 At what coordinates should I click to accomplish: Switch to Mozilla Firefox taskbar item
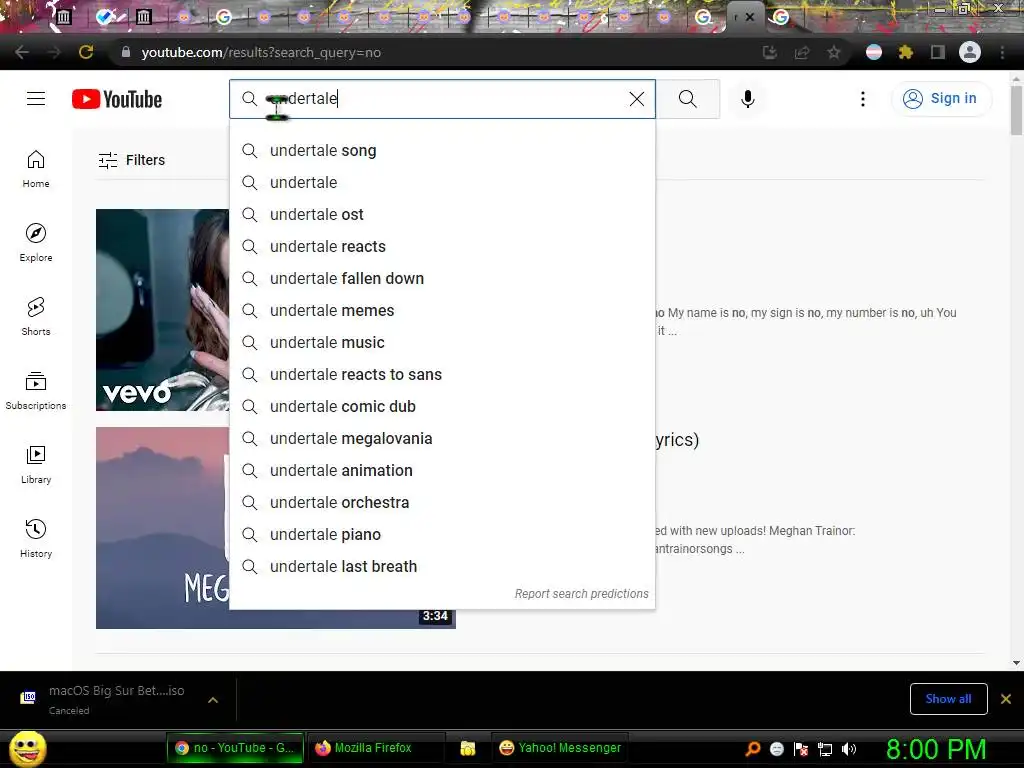(x=374, y=748)
